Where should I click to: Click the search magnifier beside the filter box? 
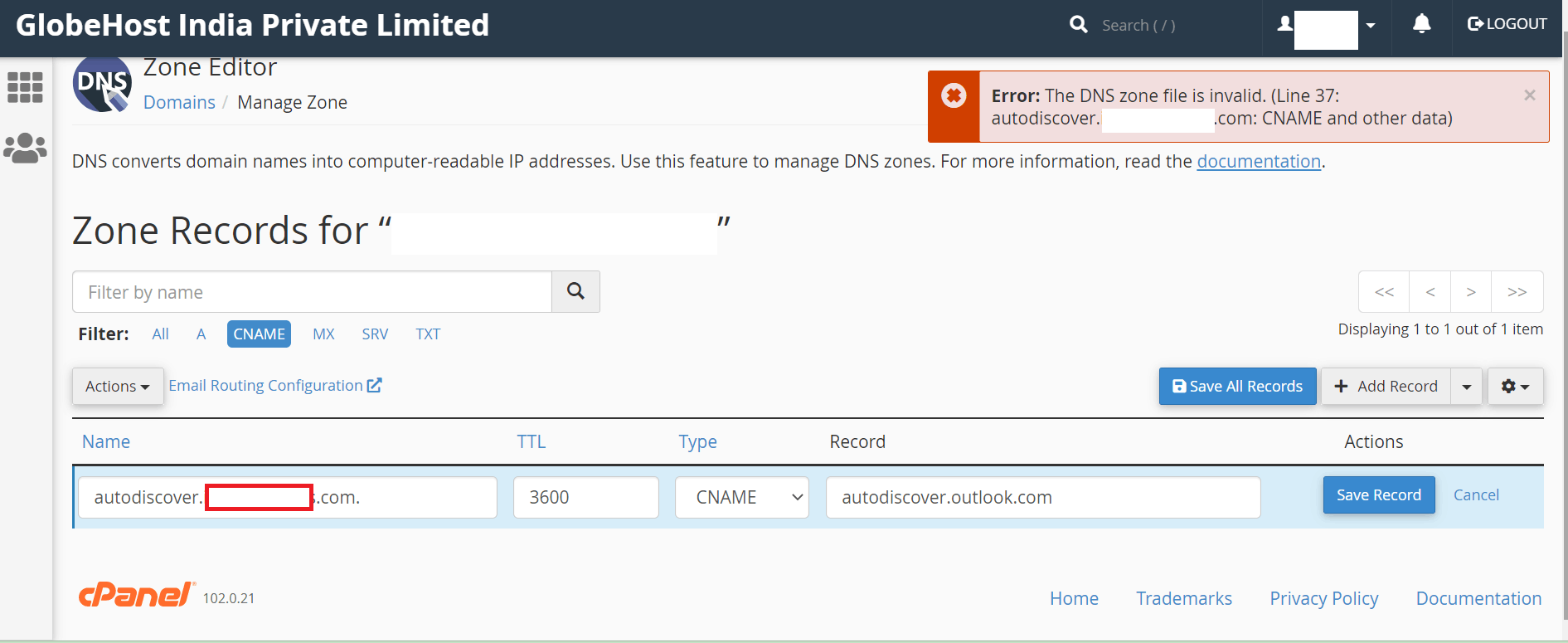575,291
